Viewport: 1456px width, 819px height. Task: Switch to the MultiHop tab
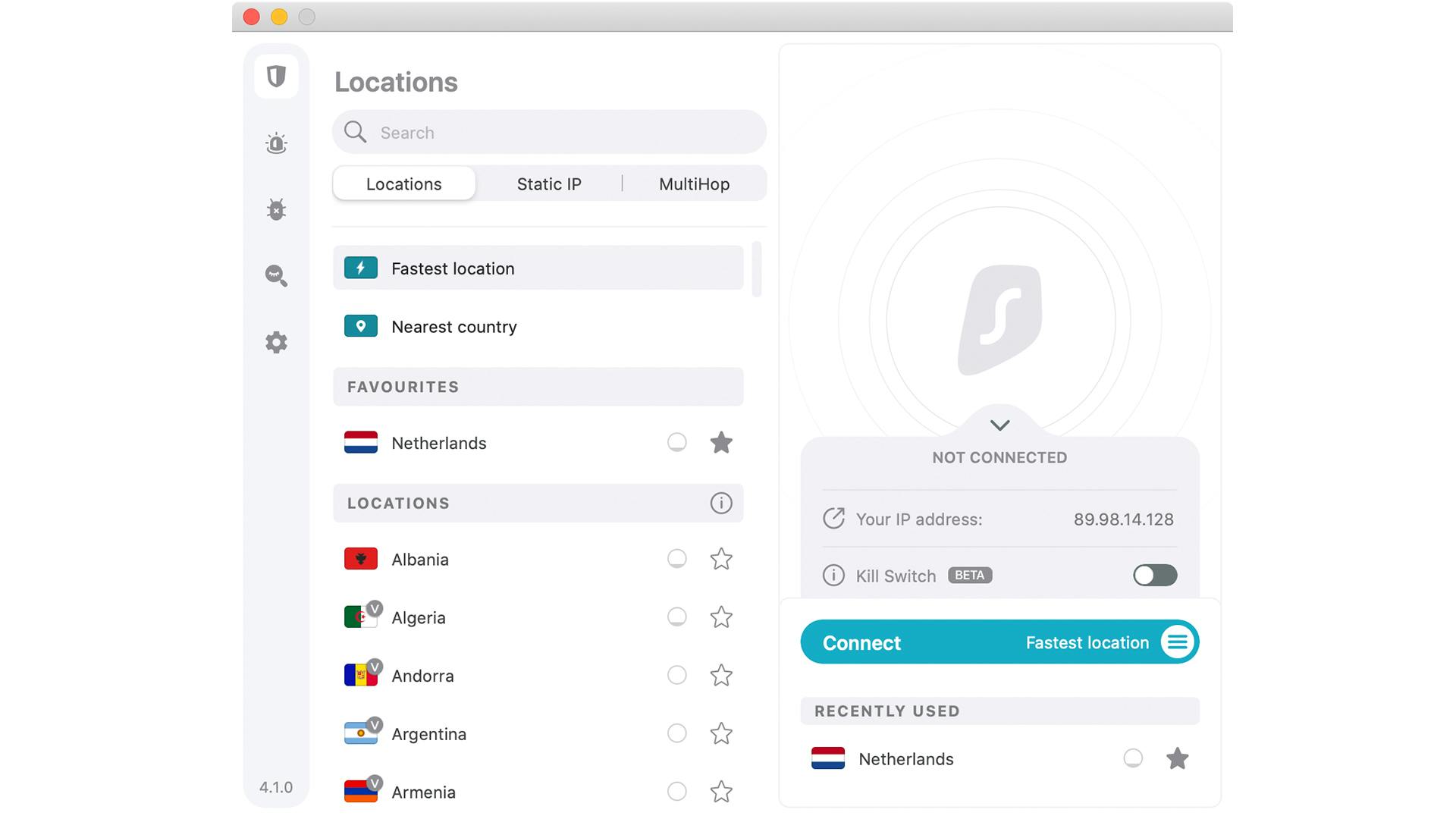pyautogui.click(x=693, y=184)
